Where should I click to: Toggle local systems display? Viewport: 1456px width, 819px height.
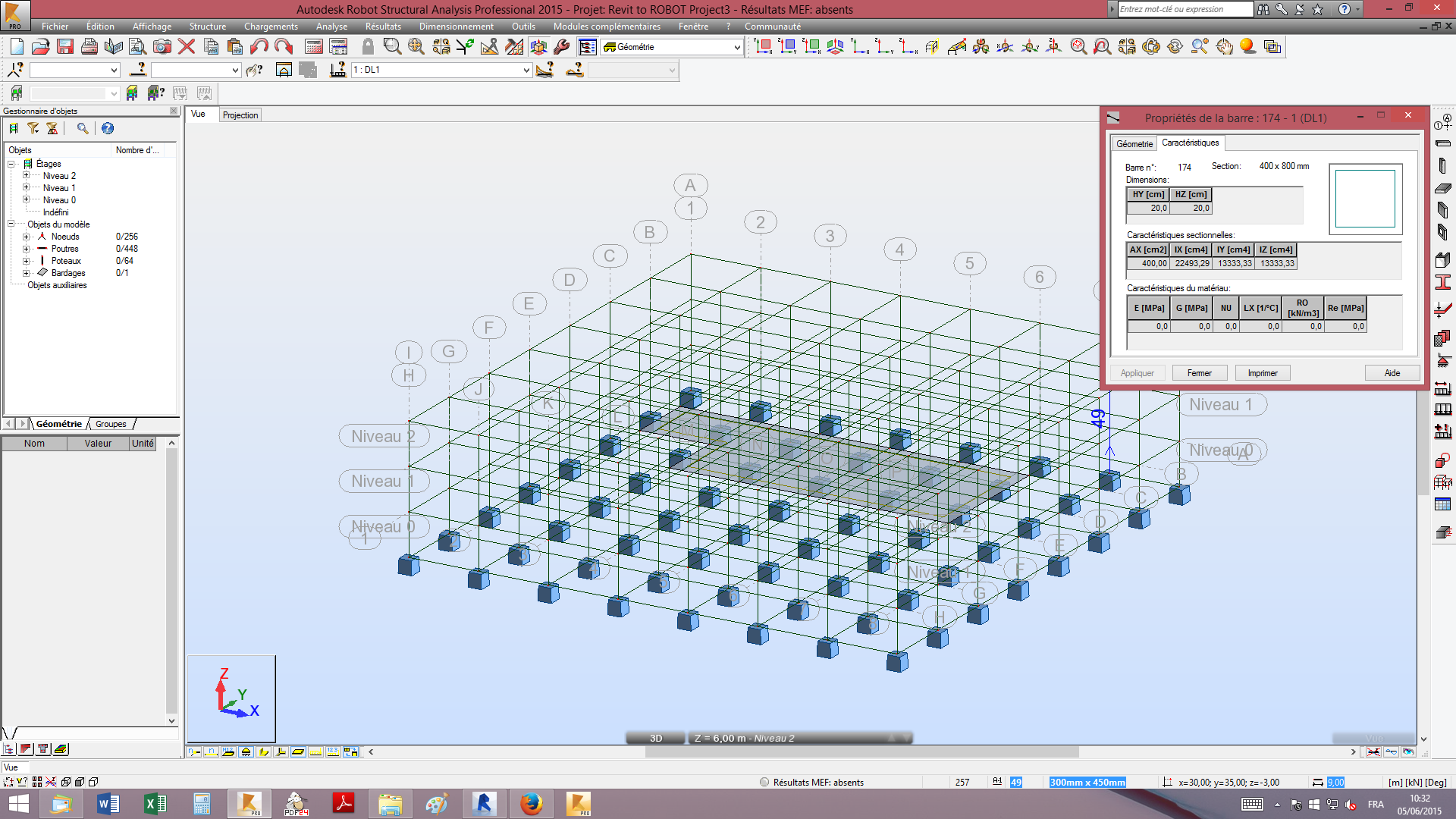click(x=281, y=752)
